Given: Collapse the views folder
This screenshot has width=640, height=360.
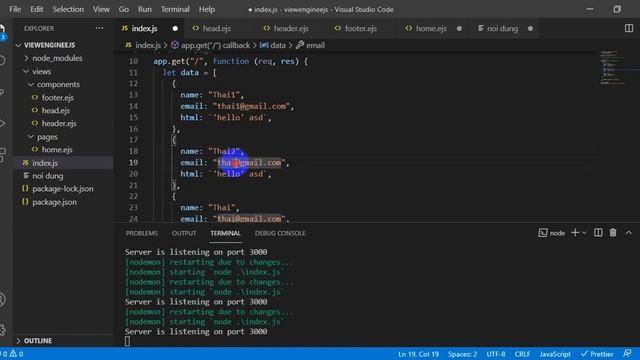Looking at the screenshot, I should pyautogui.click(x=42, y=71).
